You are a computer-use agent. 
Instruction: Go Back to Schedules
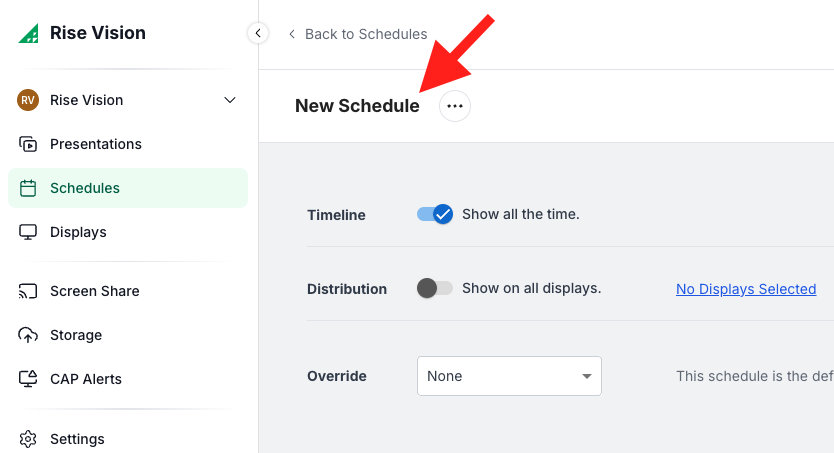point(357,34)
